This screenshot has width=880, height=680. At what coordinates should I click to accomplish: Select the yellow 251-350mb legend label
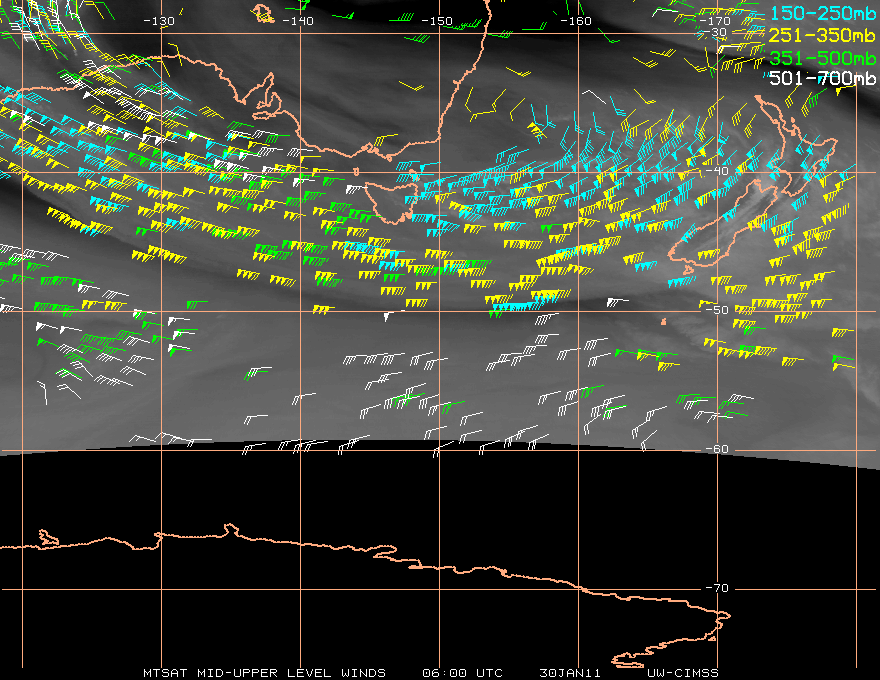[823, 35]
